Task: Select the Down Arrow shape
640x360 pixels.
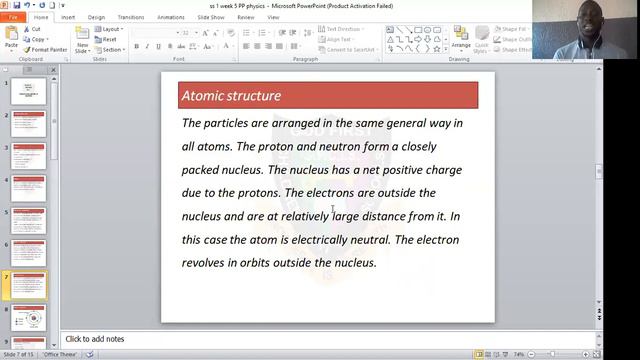Action: click(427, 39)
